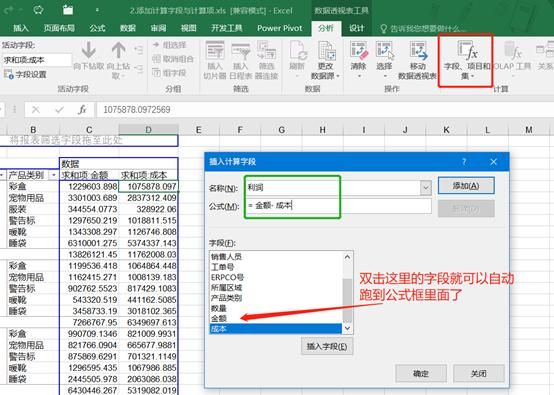The image size is (554, 395).
Task: Open the 字段、项目和集 calculations menu
Action: (466, 60)
